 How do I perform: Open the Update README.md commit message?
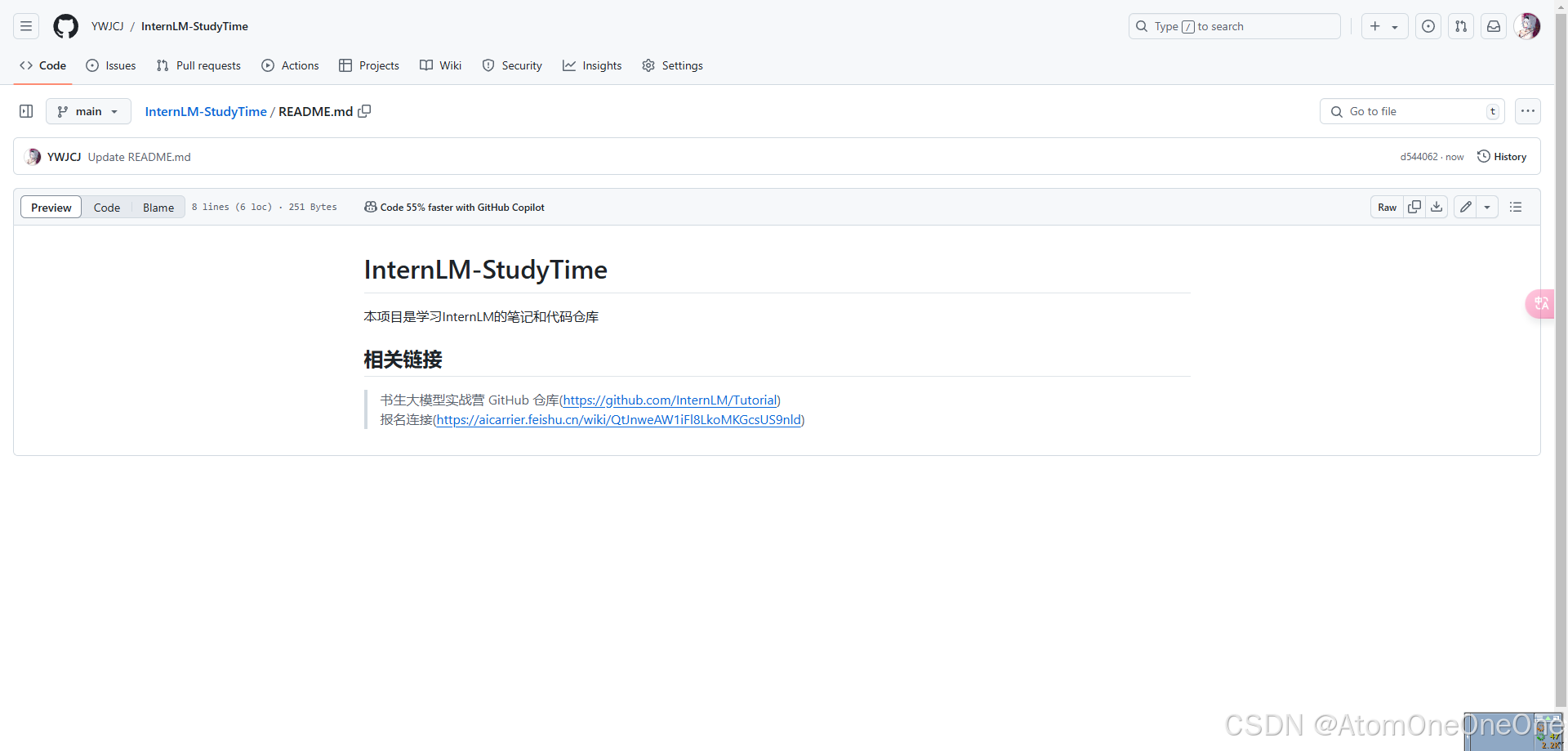point(139,157)
